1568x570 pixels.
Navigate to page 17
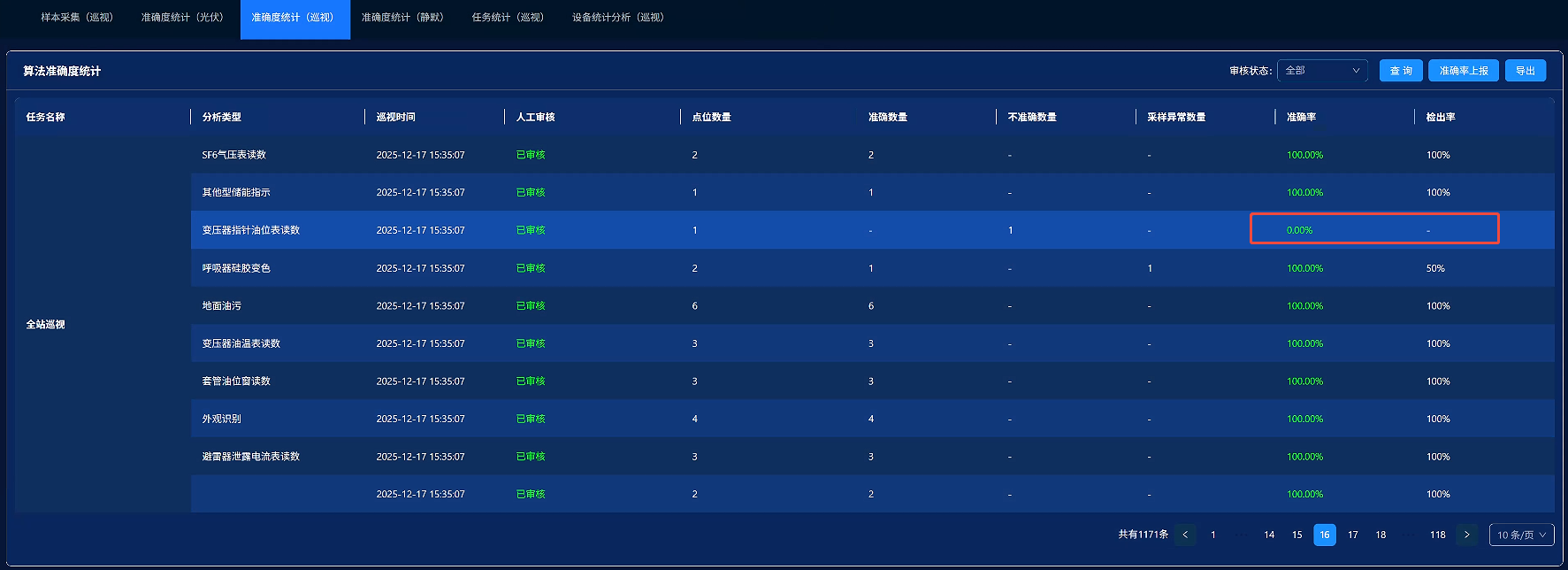1352,535
